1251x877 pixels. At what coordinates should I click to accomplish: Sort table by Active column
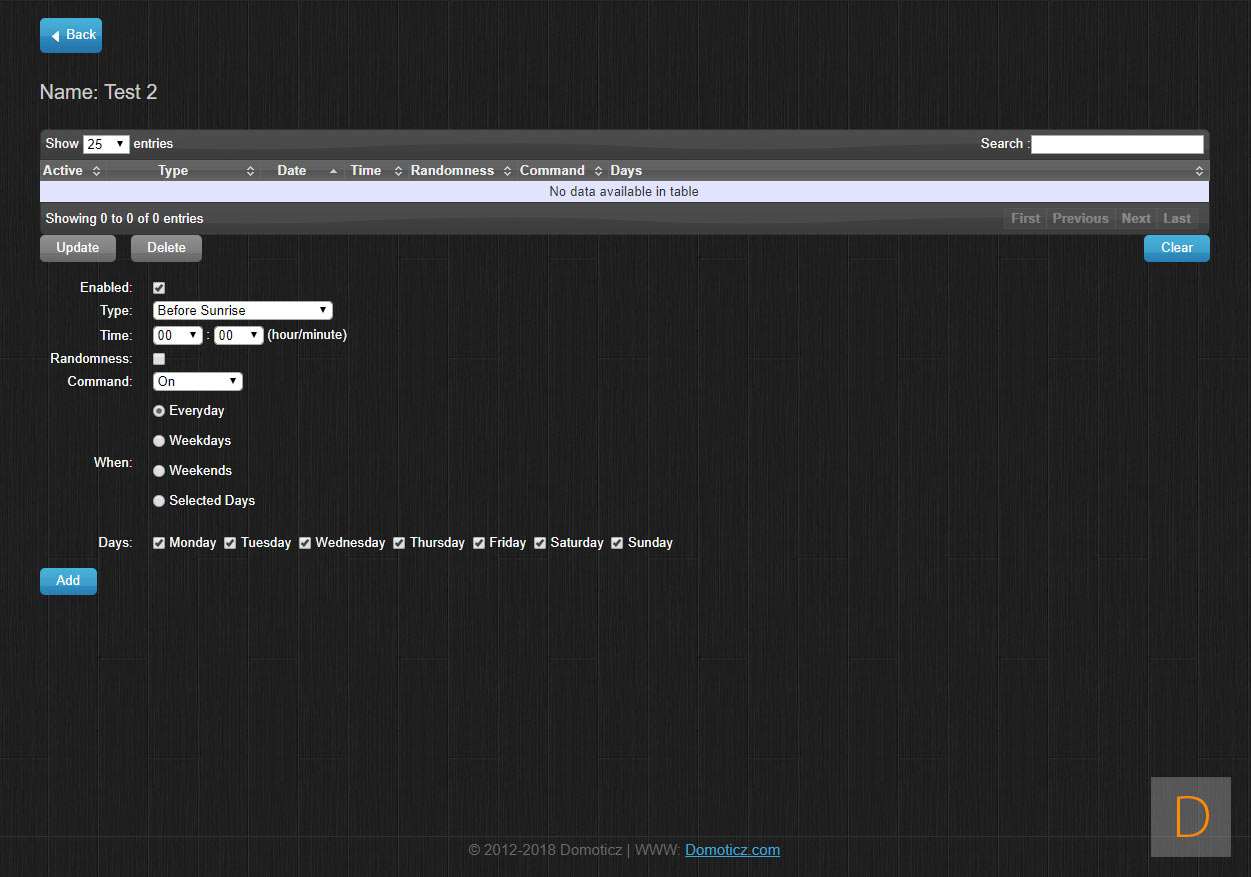(71, 171)
